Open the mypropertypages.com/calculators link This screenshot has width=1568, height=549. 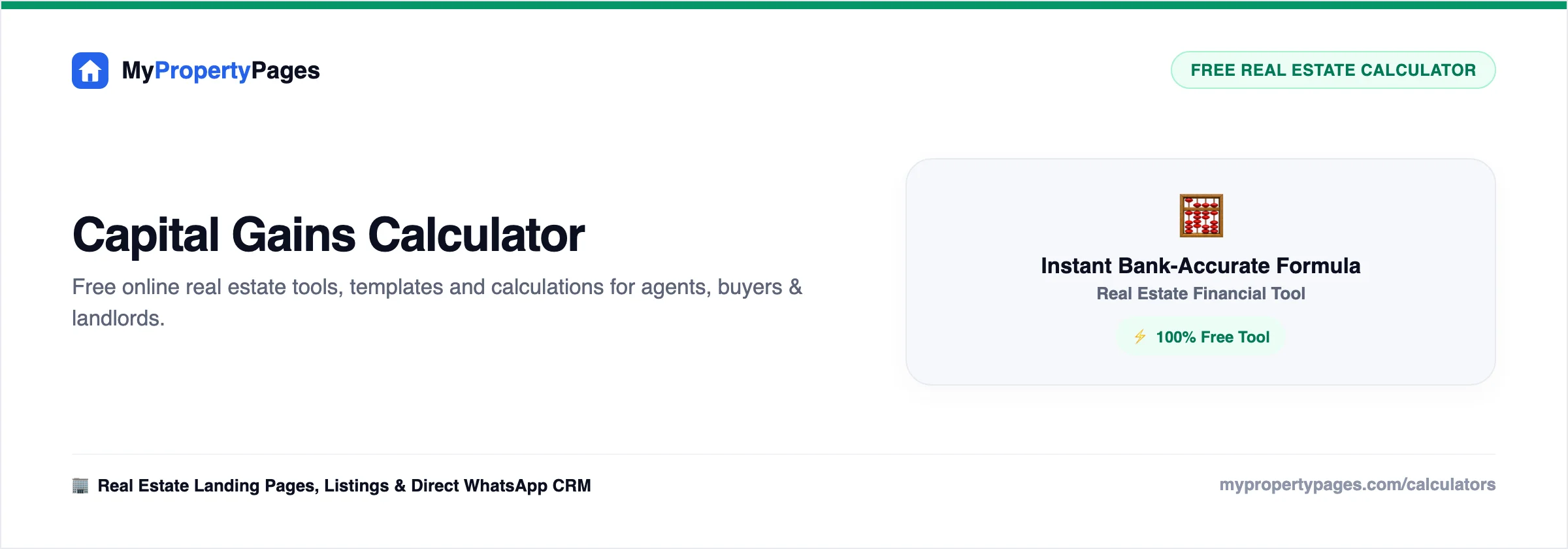[1358, 485]
